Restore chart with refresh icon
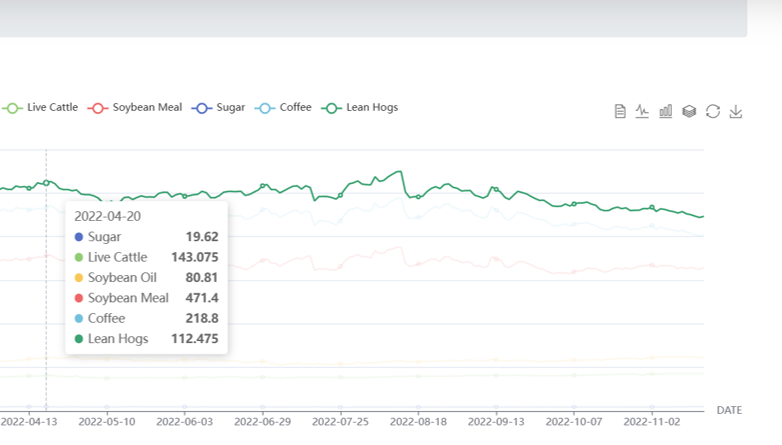The image size is (782, 445). pos(713,111)
